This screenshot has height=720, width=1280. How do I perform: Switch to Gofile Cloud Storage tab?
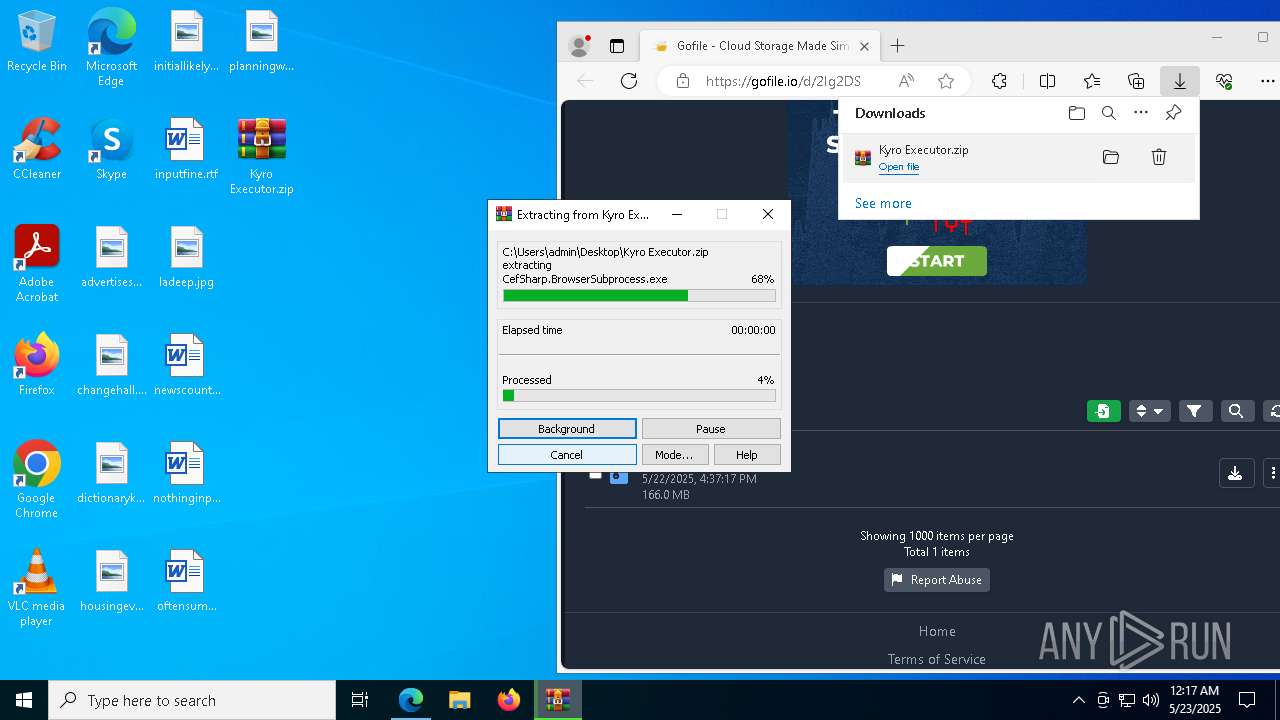click(x=762, y=46)
